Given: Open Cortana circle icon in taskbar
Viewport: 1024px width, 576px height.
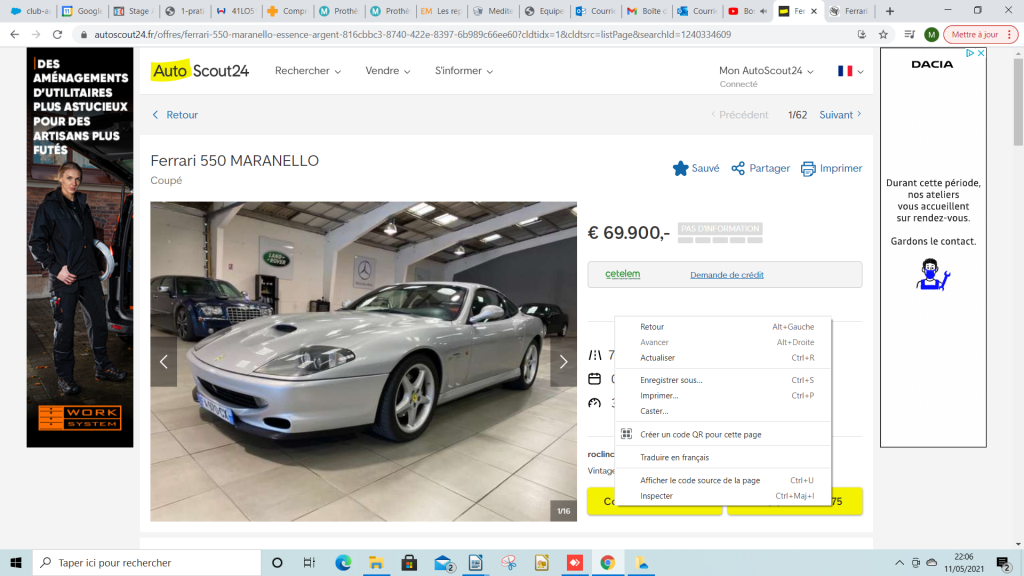Looking at the screenshot, I should coord(277,562).
